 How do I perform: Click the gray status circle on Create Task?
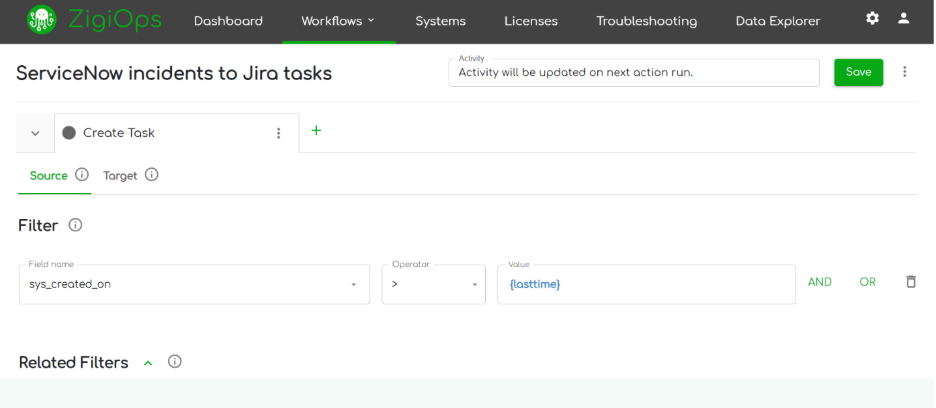point(69,133)
